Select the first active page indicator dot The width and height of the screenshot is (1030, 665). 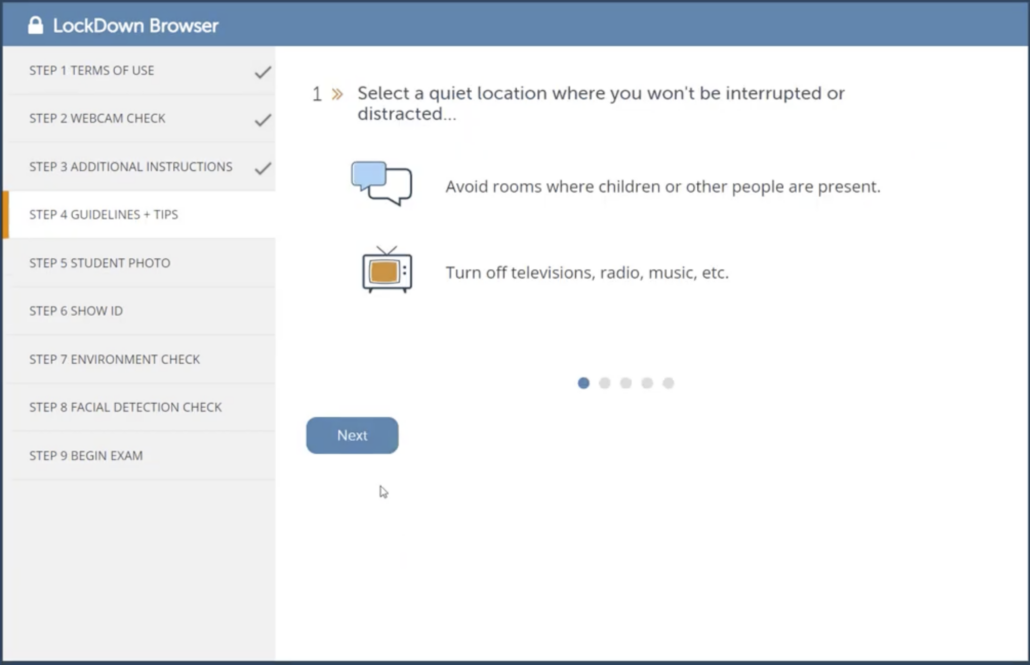click(583, 382)
